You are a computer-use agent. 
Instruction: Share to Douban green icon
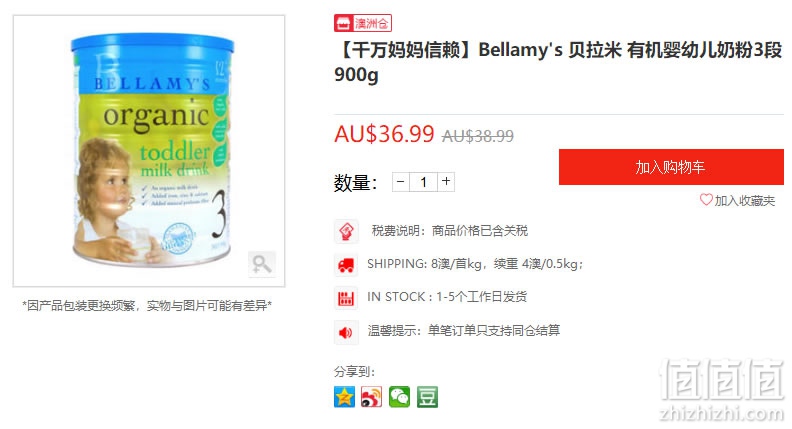tap(427, 397)
